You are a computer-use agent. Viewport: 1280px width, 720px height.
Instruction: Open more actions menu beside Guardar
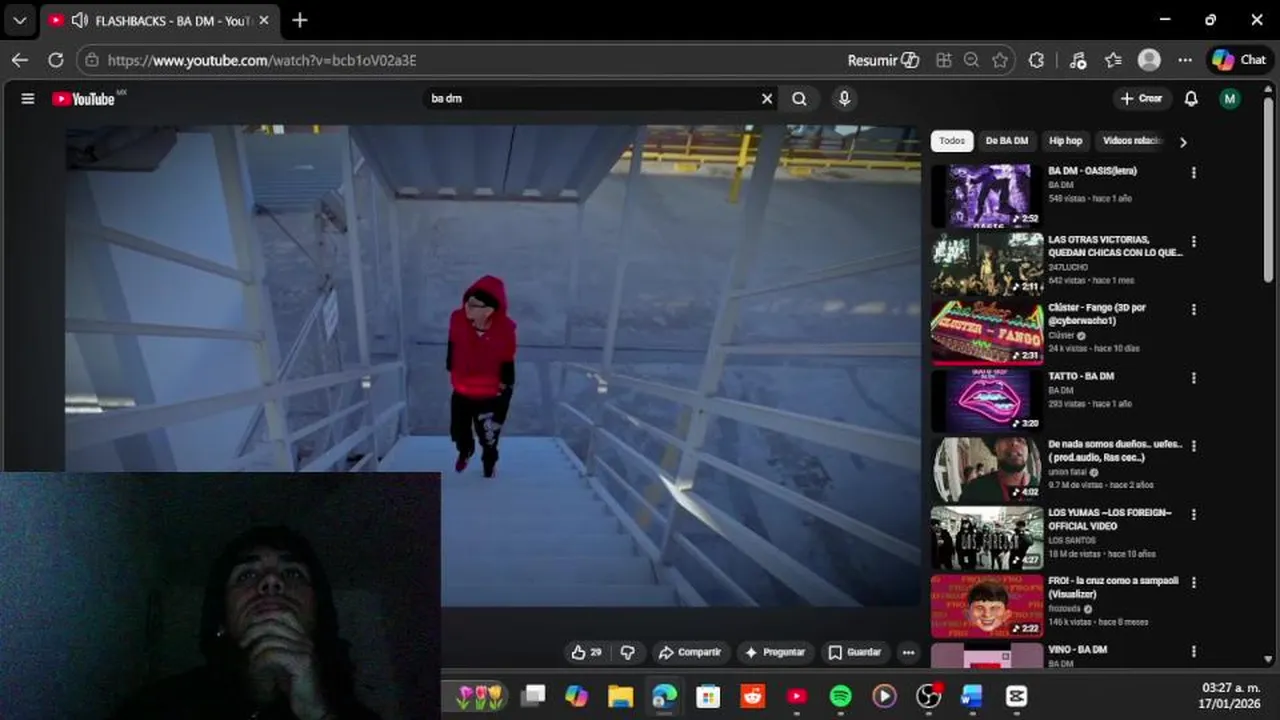(x=908, y=652)
